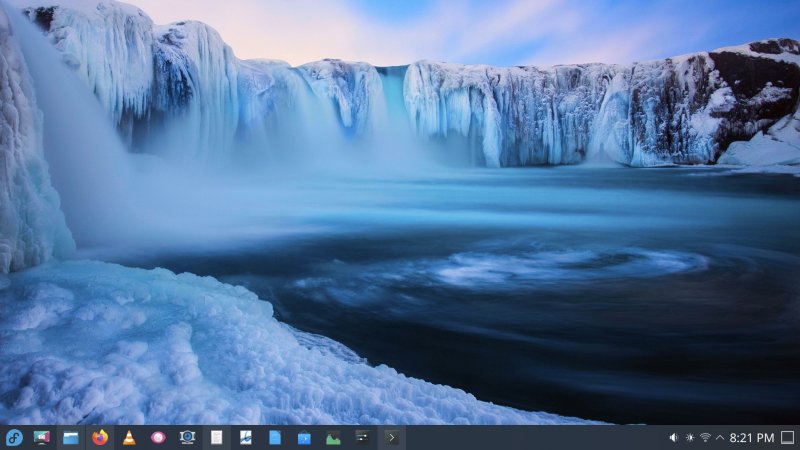The width and height of the screenshot is (800, 450).
Task: Open the dark system settings sliders icon
Action: [362, 437]
